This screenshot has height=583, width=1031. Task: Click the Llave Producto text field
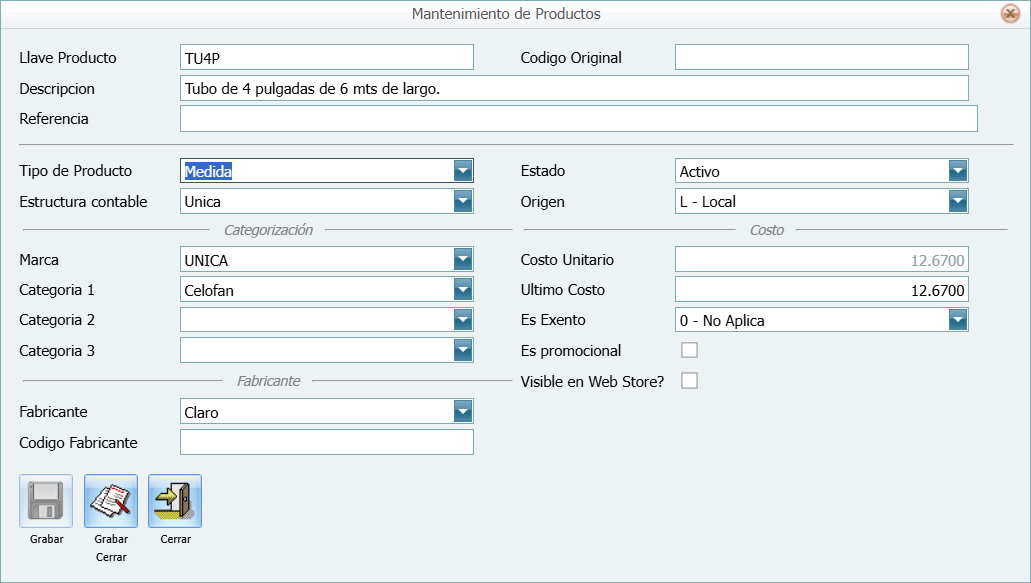[x=326, y=58]
